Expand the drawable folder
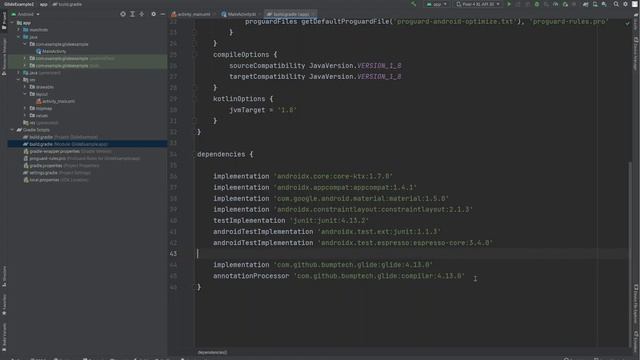The width and height of the screenshot is (640, 360). pos(25,87)
